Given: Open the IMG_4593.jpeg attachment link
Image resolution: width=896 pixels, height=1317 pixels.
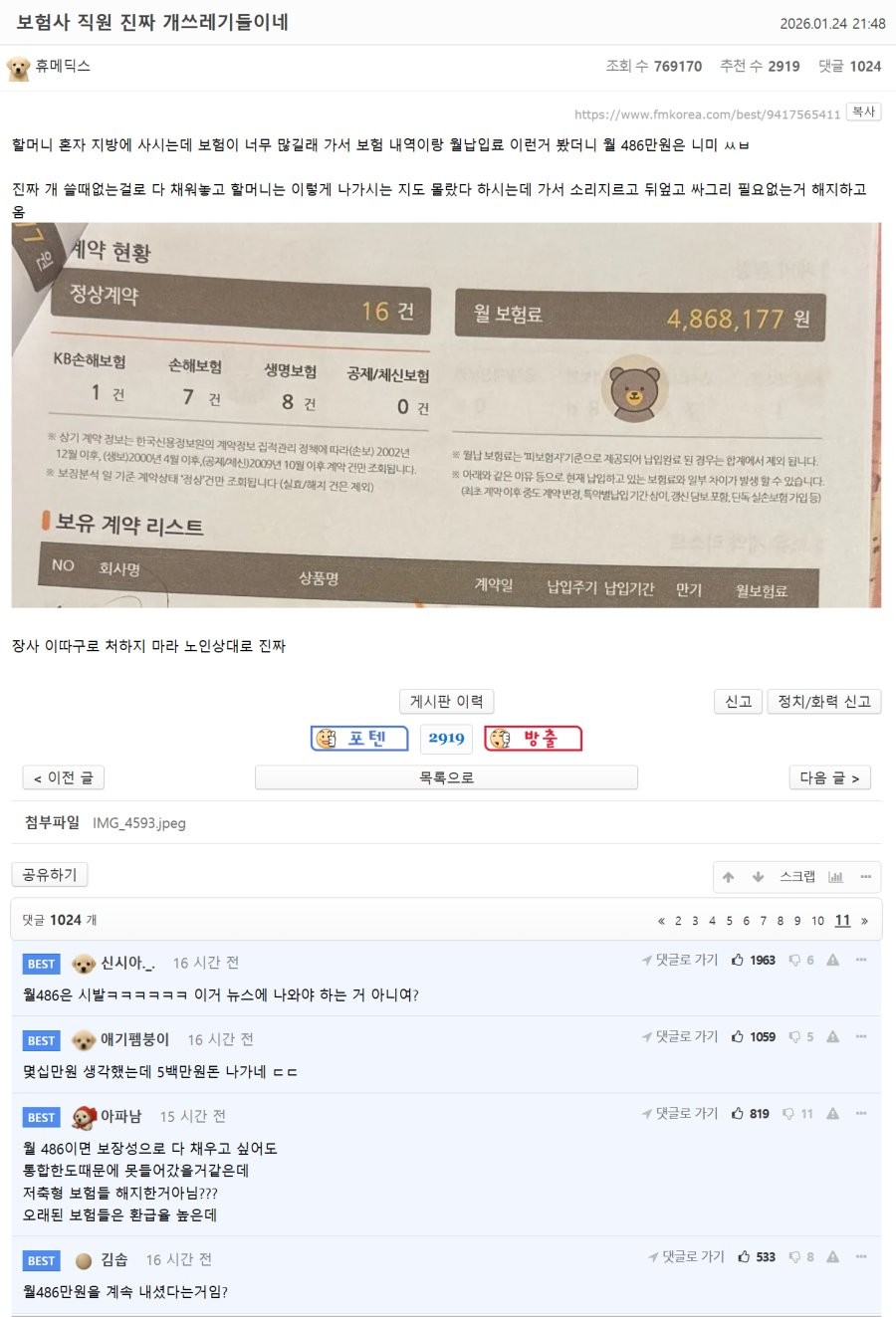Looking at the screenshot, I should pos(139,823).
